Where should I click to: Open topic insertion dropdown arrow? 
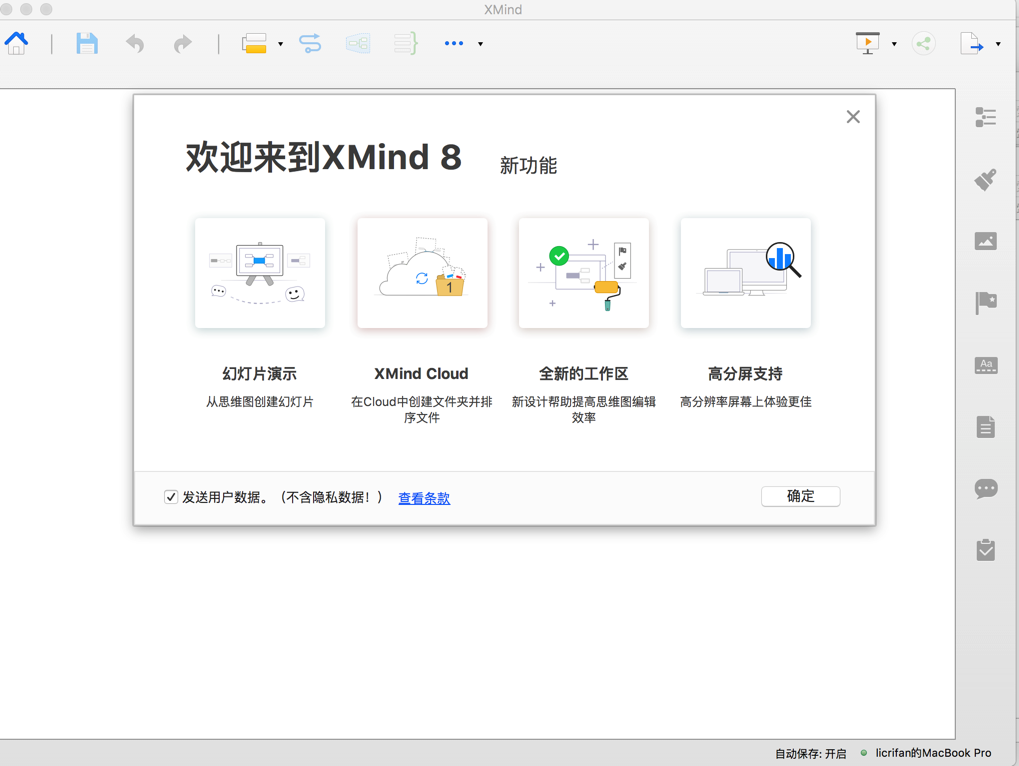tap(281, 44)
